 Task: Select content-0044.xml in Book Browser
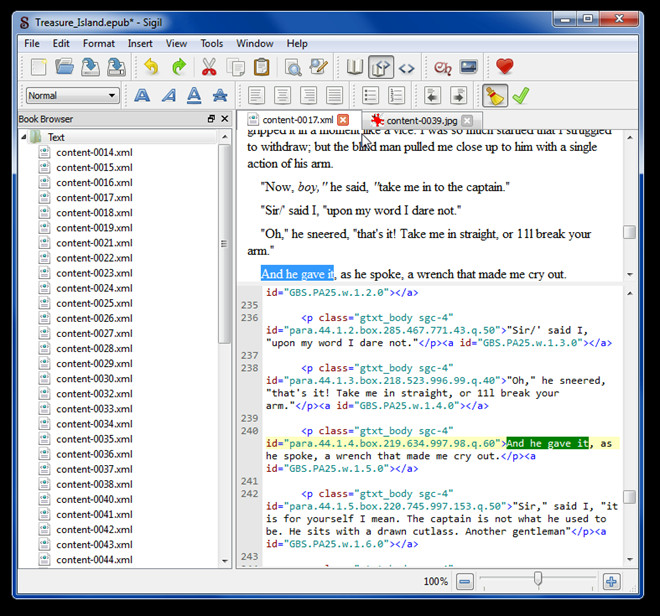[x=94, y=560]
